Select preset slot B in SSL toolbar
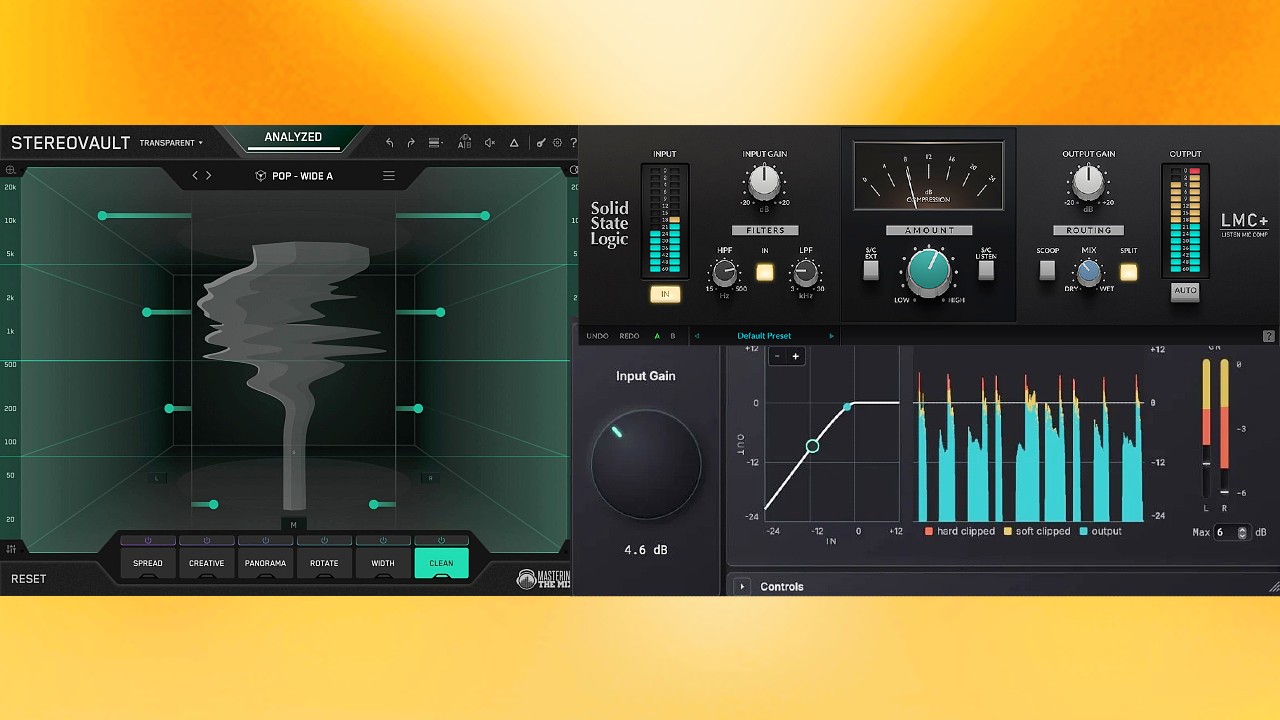This screenshot has height=720, width=1280. click(673, 336)
